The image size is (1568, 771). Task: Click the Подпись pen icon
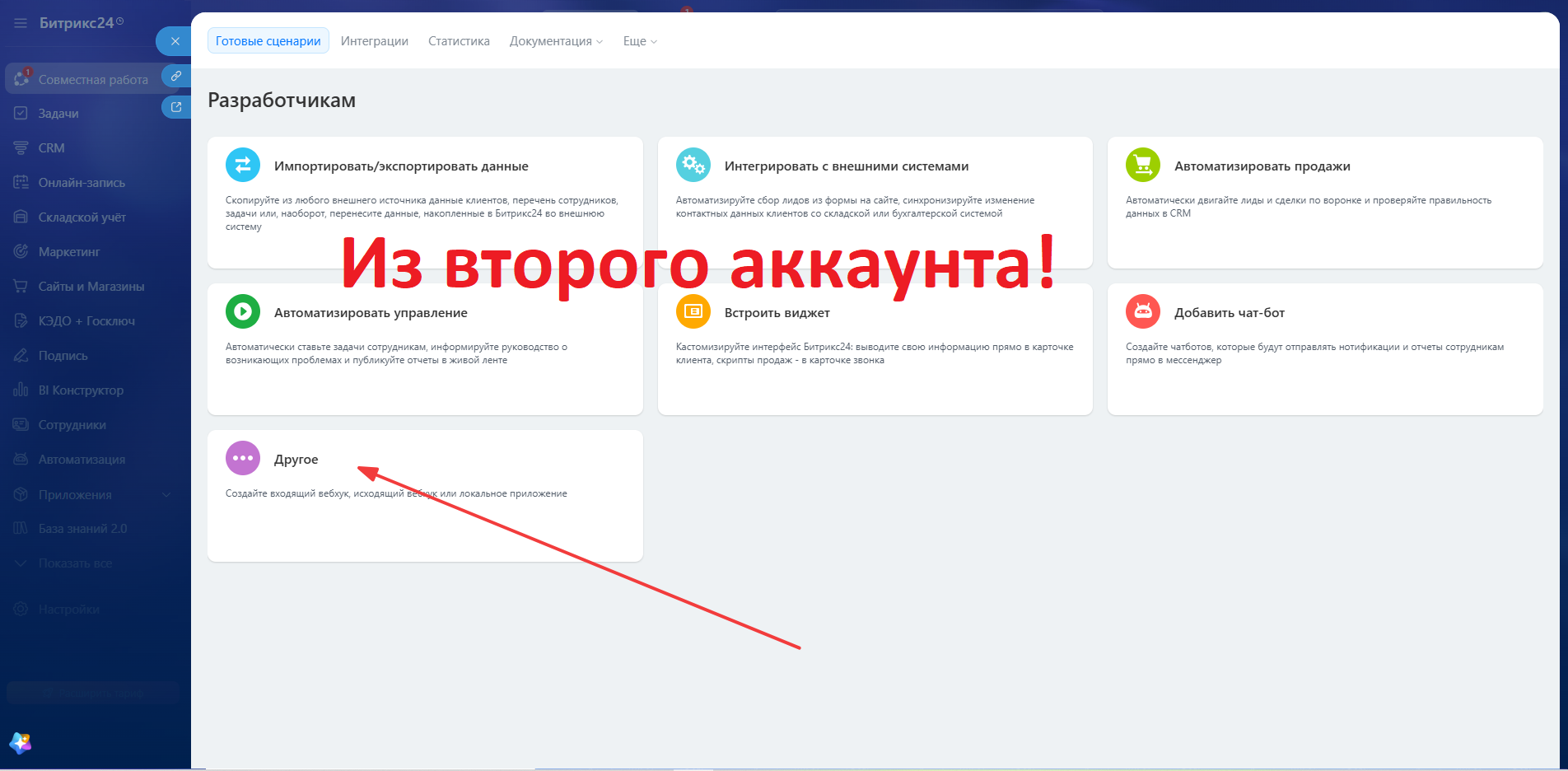[x=21, y=356]
